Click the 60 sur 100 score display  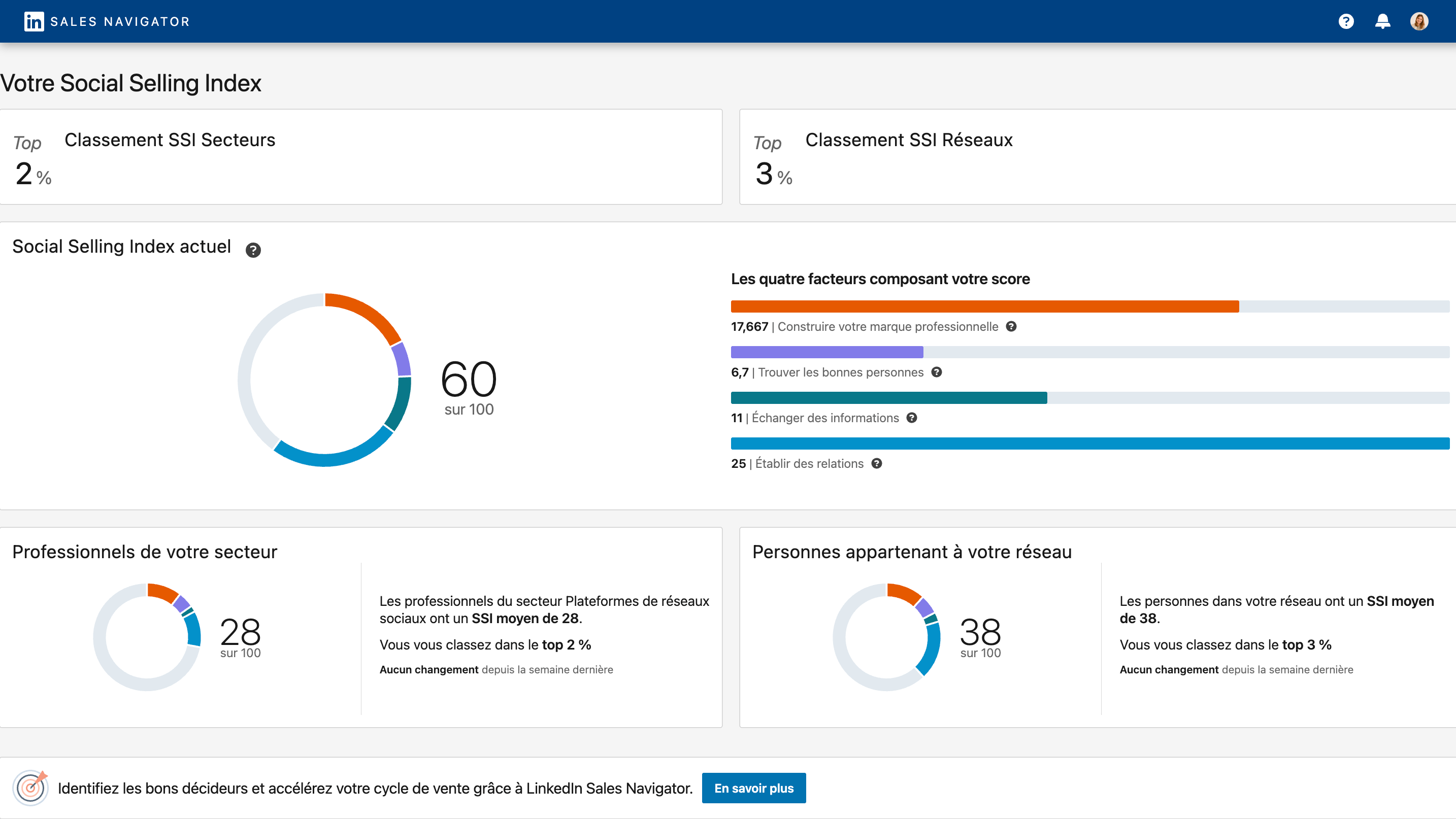point(469,387)
